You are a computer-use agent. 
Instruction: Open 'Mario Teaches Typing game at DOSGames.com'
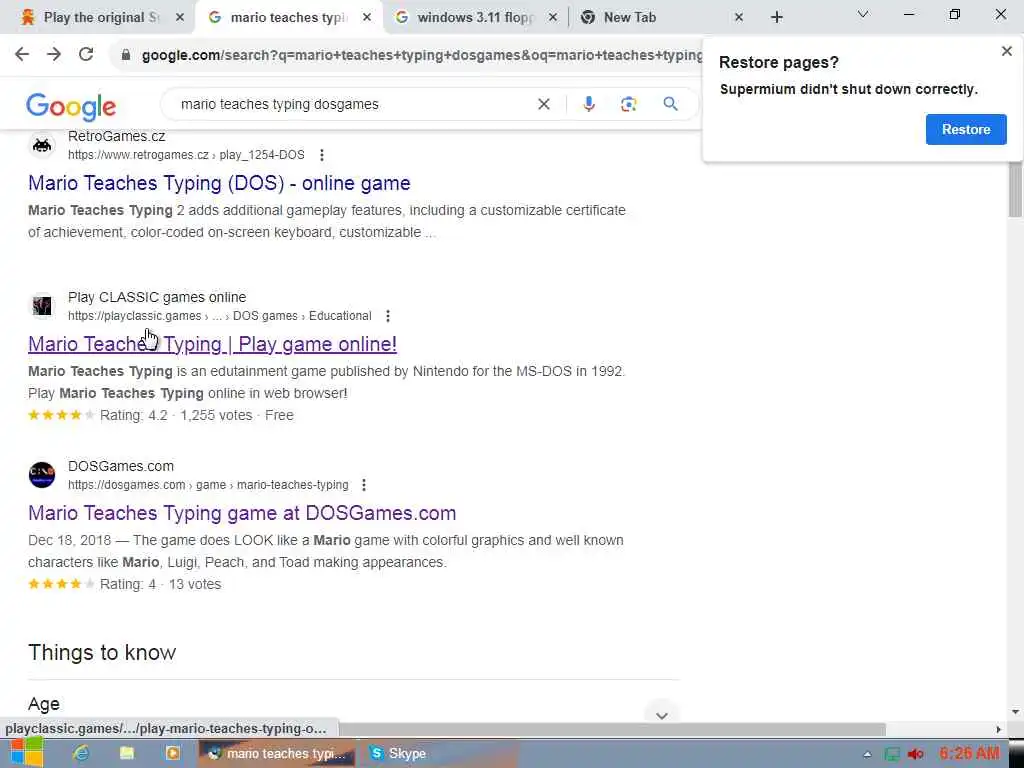242,513
